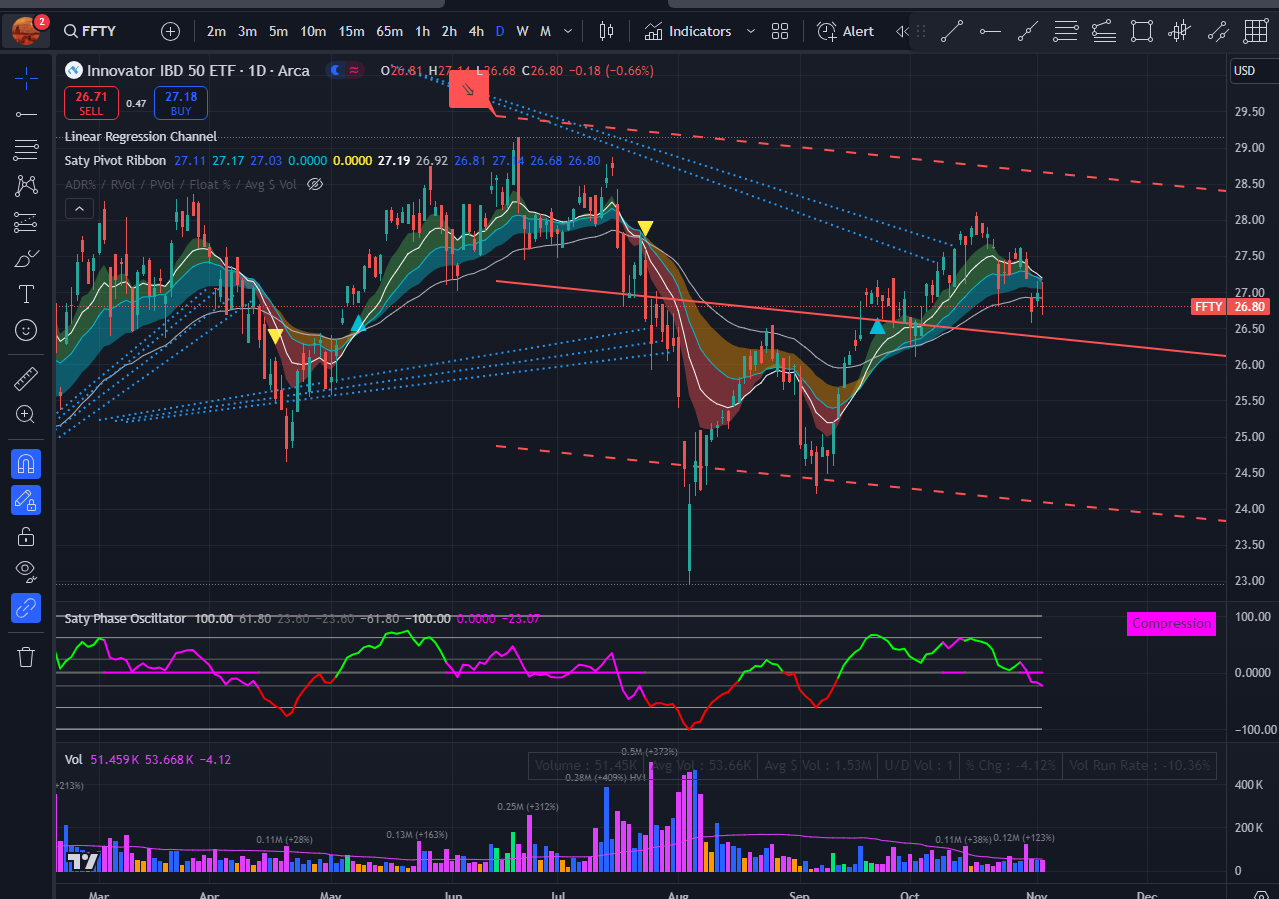Select the W weekly timeframe

tap(522, 31)
